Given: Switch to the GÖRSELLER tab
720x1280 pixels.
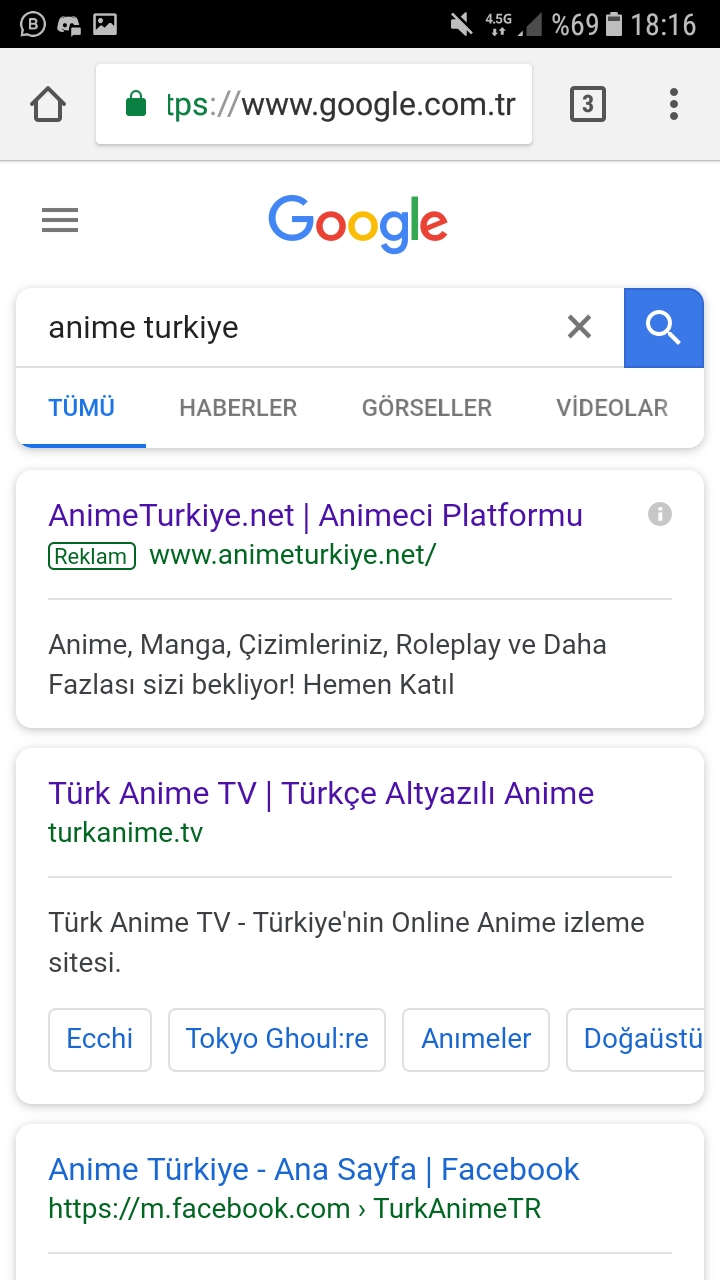Looking at the screenshot, I should (x=427, y=408).
